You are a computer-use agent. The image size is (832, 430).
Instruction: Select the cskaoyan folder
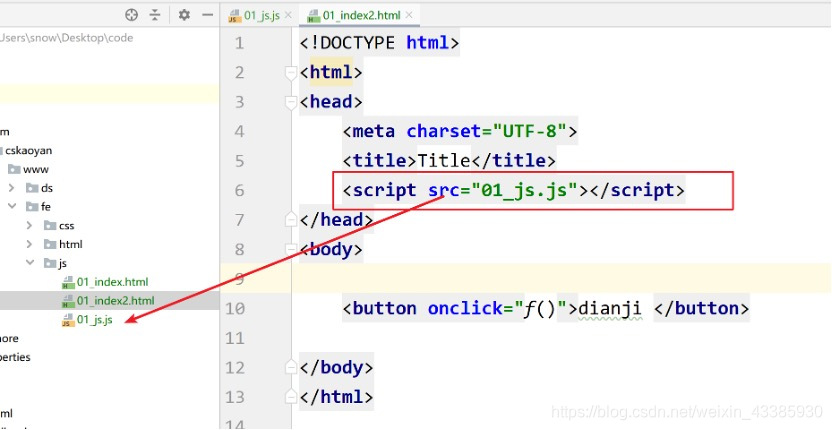27,150
